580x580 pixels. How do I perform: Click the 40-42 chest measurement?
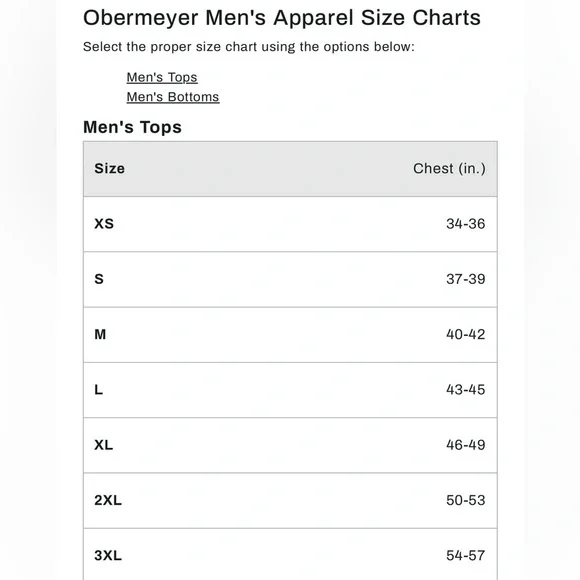(465, 334)
